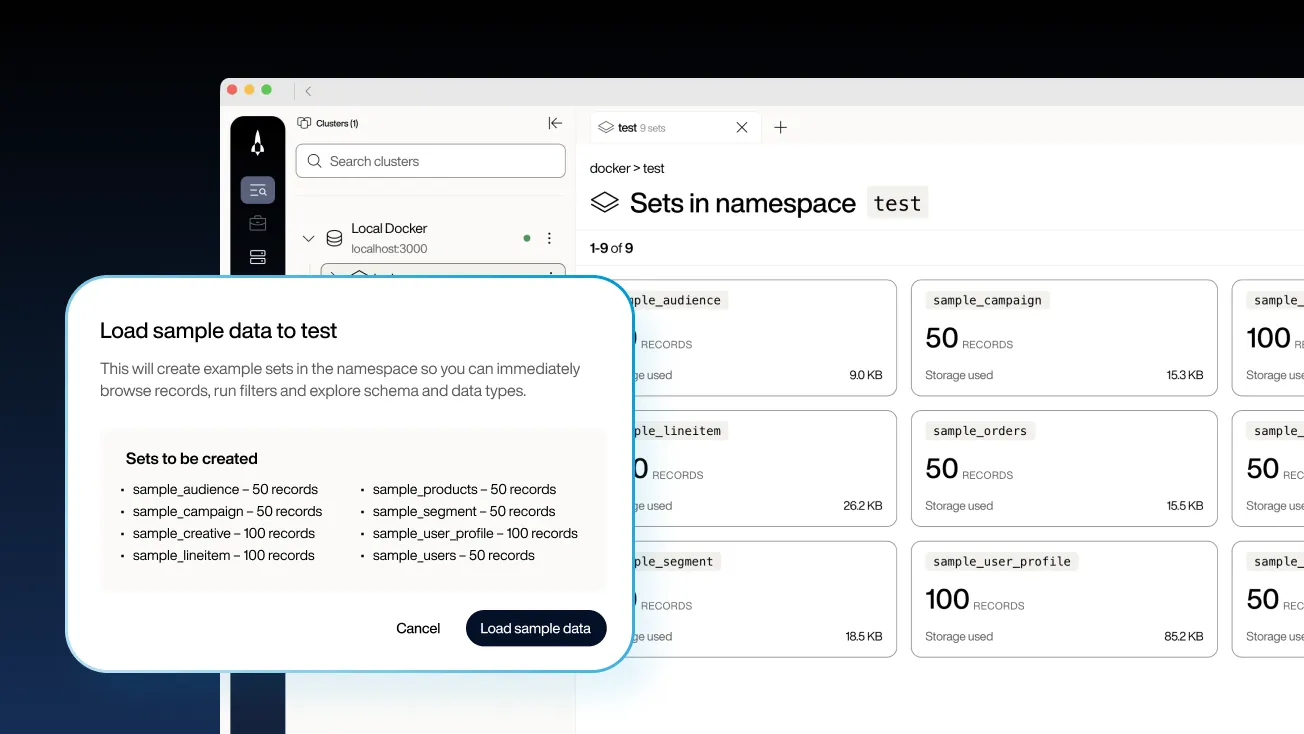Click the database icon beside Local Docker
The width and height of the screenshot is (1304, 734).
point(333,238)
